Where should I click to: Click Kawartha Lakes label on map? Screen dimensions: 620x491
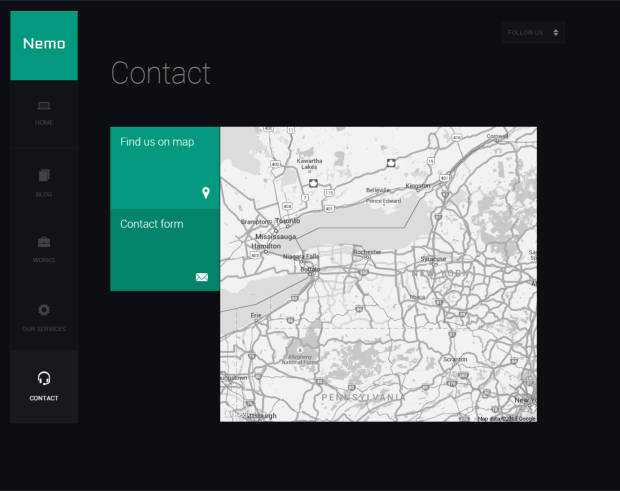[309, 164]
